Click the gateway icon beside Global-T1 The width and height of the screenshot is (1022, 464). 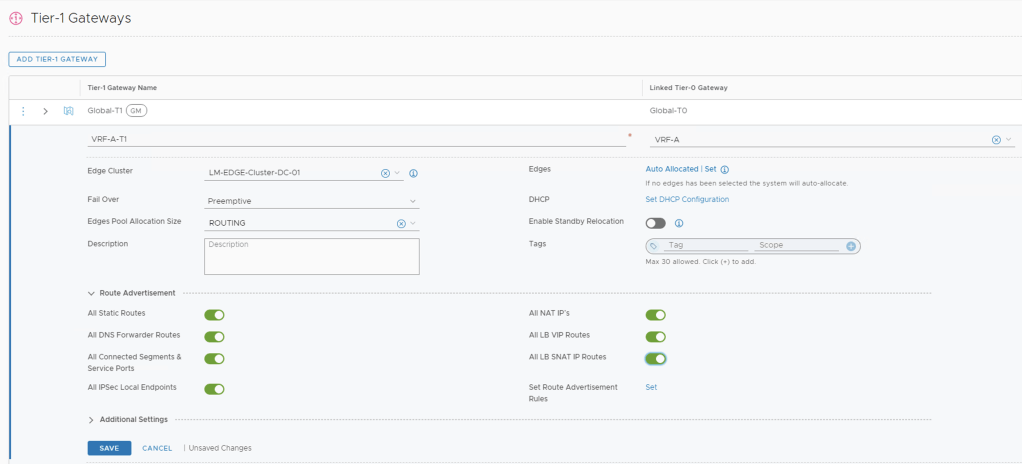tap(69, 111)
